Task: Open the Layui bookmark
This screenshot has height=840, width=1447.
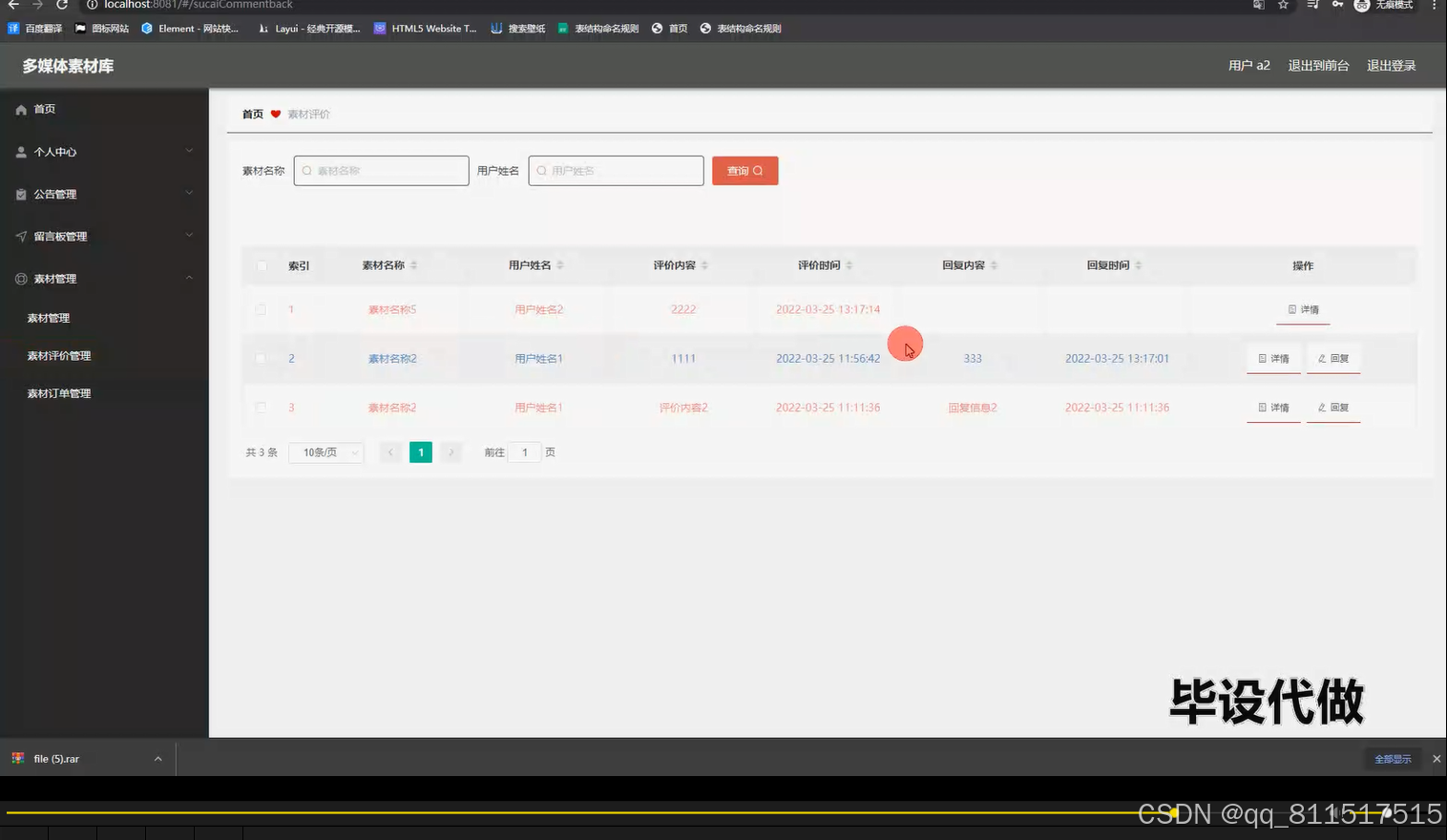Action: click(x=309, y=29)
